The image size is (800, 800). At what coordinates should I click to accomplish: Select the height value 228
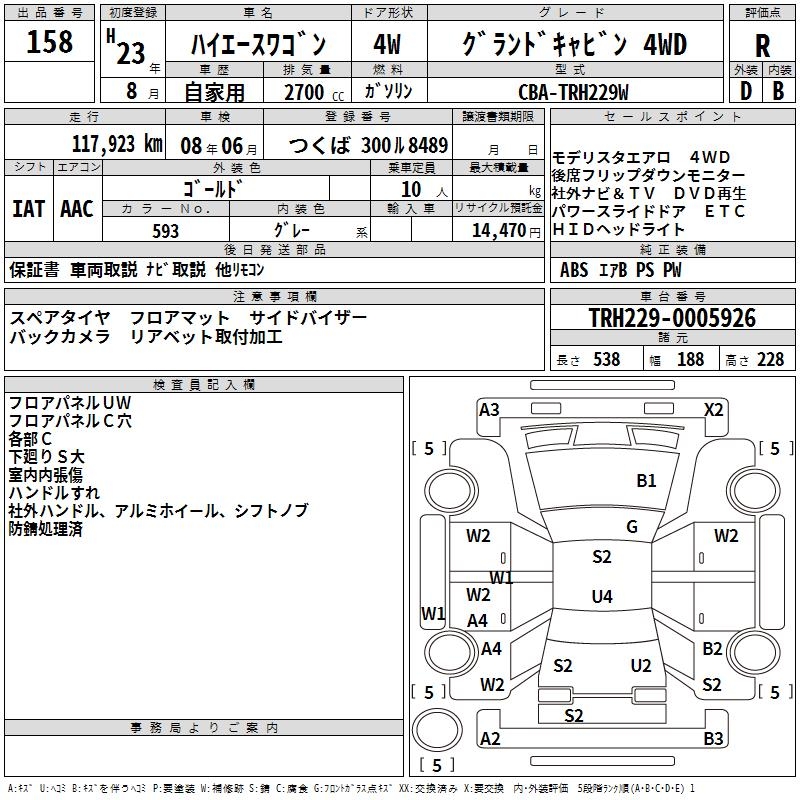click(770, 359)
